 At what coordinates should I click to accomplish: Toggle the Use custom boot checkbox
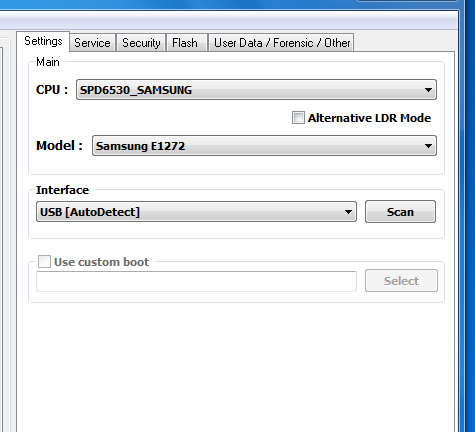click(44, 262)
